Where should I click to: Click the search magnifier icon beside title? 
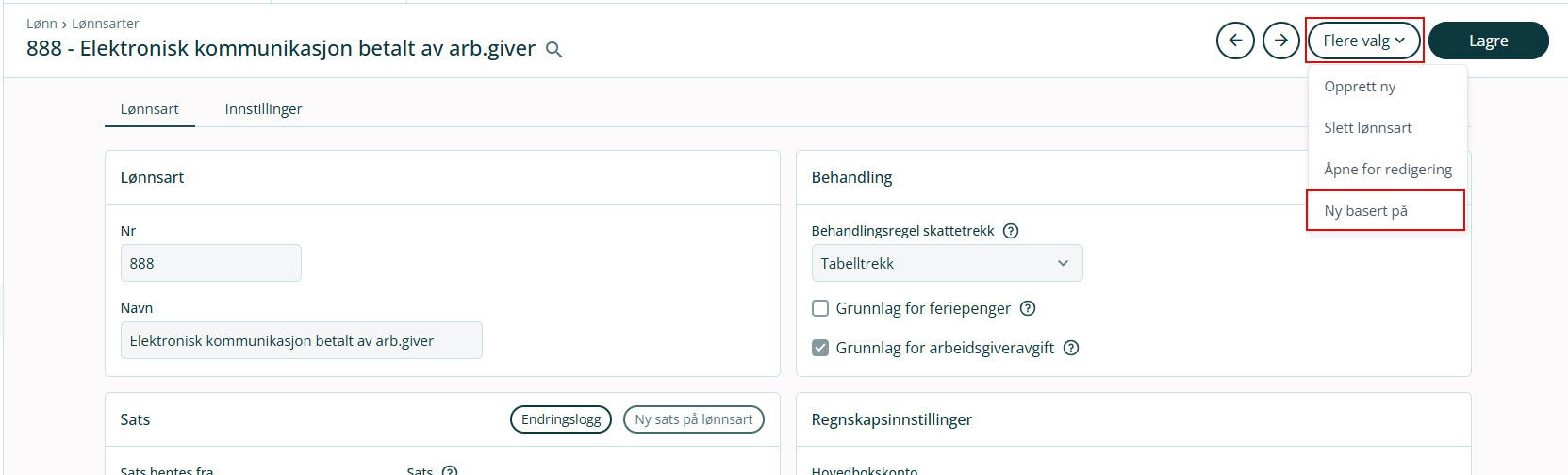click(x=554, y=50)
